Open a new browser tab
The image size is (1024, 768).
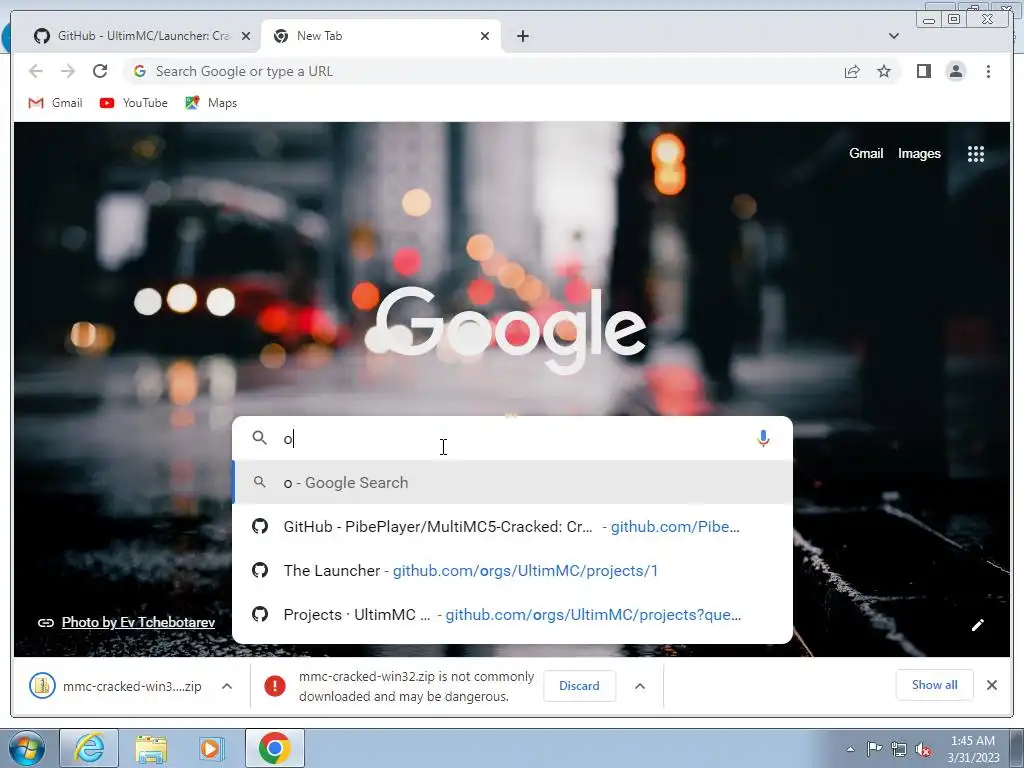click(x=522, y=36)
